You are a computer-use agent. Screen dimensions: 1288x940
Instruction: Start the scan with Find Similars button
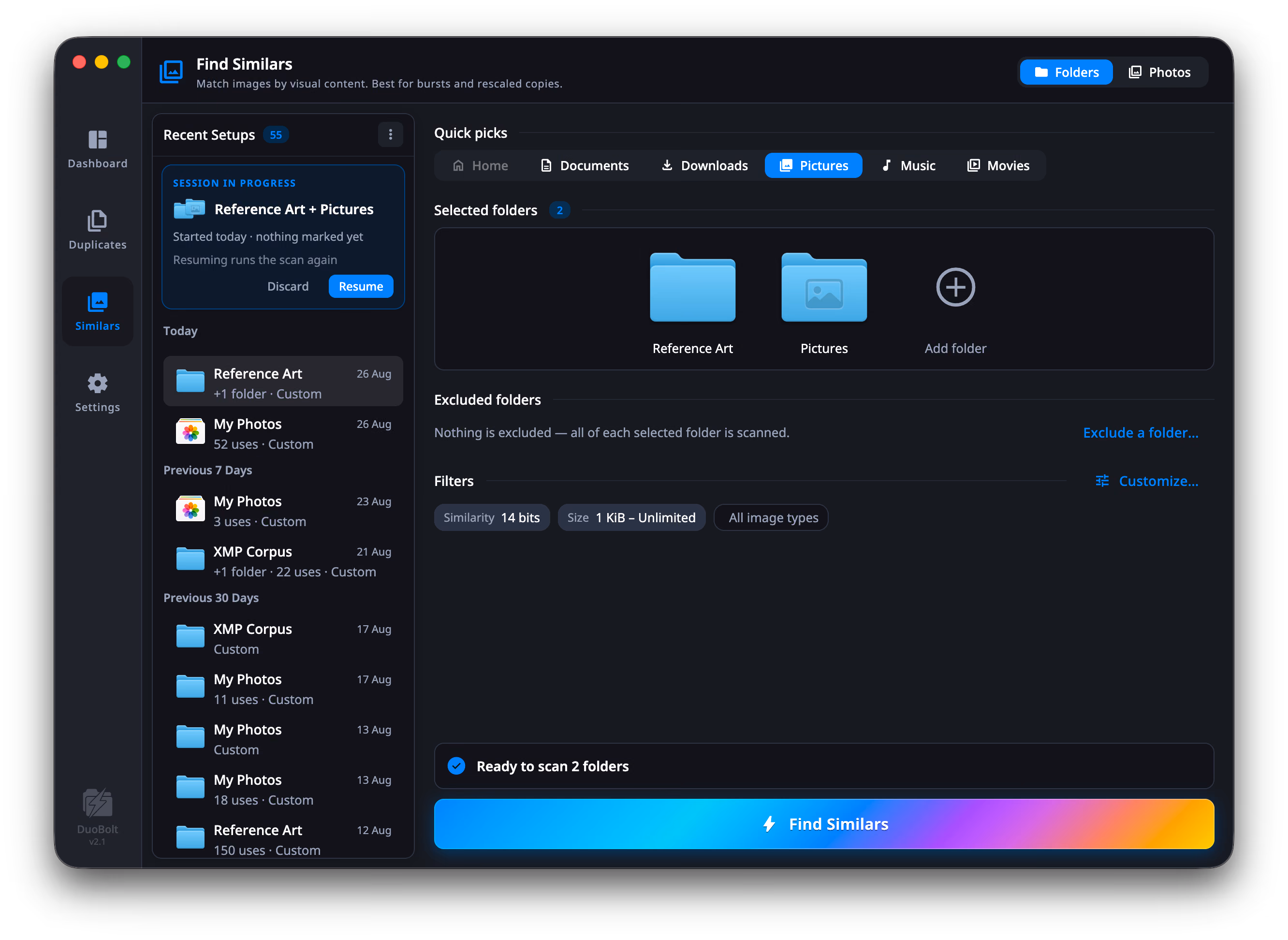(824, 824)
